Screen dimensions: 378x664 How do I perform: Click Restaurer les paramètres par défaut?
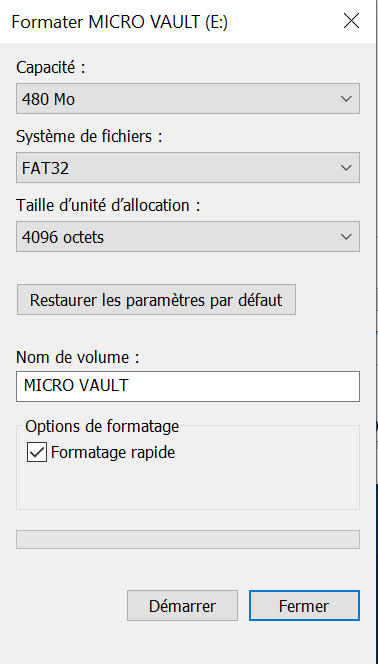(156, 300)
